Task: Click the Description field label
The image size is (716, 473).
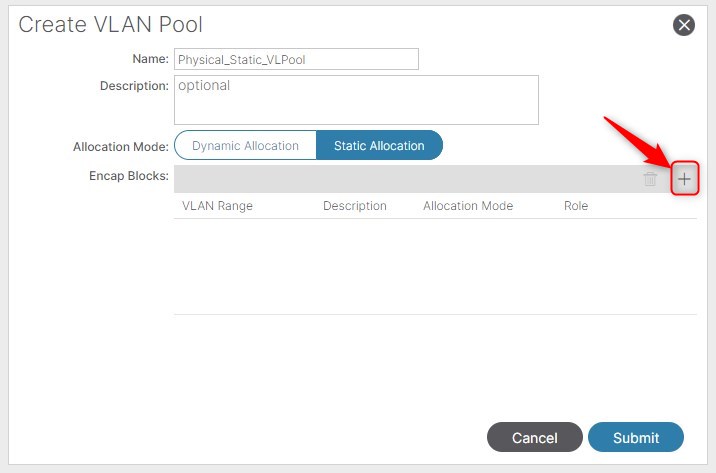Action: [x=134, y=86]
